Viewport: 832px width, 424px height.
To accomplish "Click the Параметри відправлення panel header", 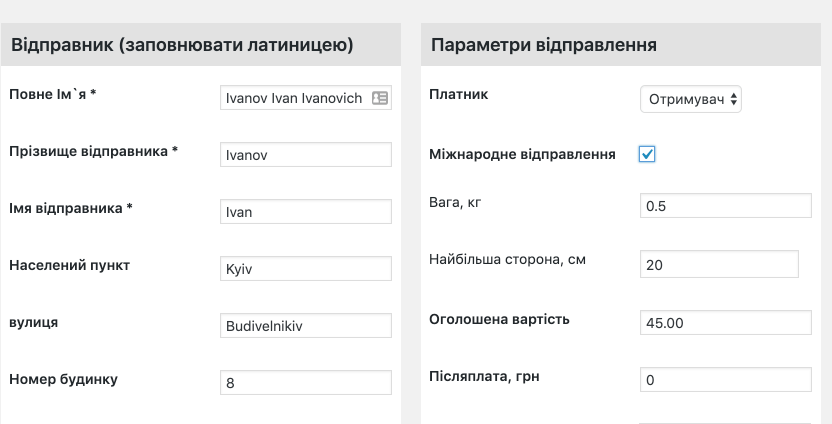I will tap(621, 45).
